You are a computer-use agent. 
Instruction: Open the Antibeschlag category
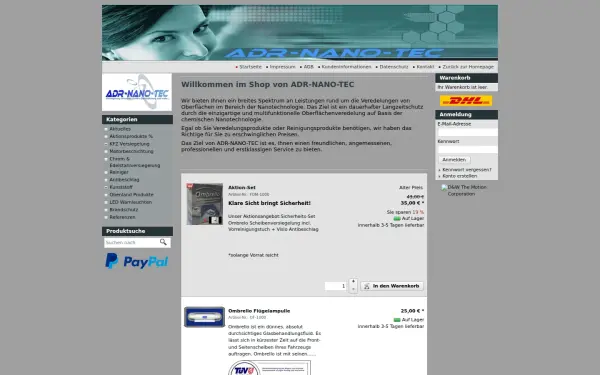point(124,179)
